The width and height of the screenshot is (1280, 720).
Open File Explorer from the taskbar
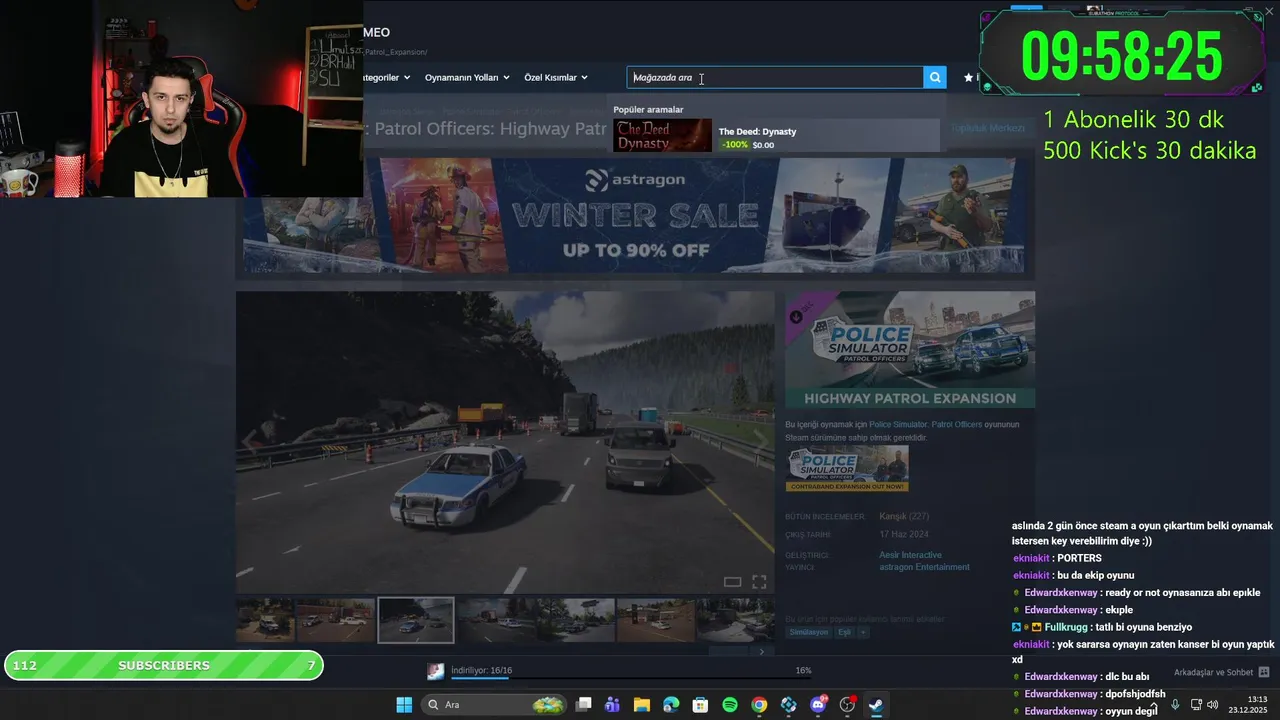(x=642, y=705)
